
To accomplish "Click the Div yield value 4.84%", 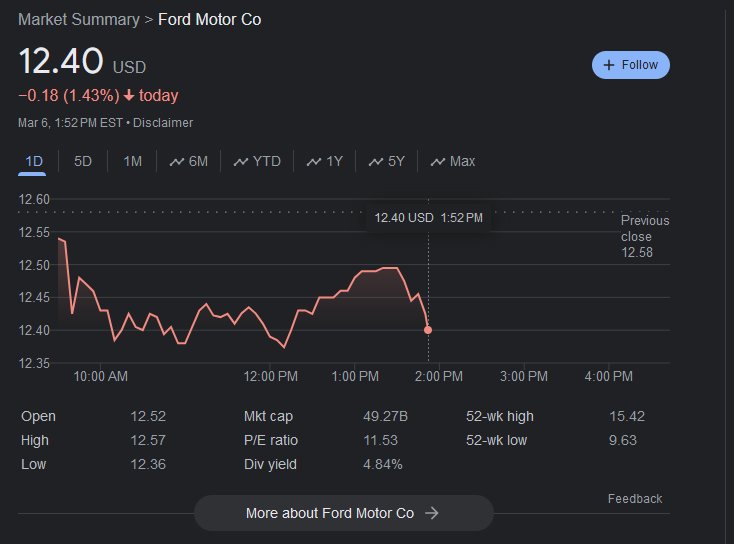I will point(383,464).
